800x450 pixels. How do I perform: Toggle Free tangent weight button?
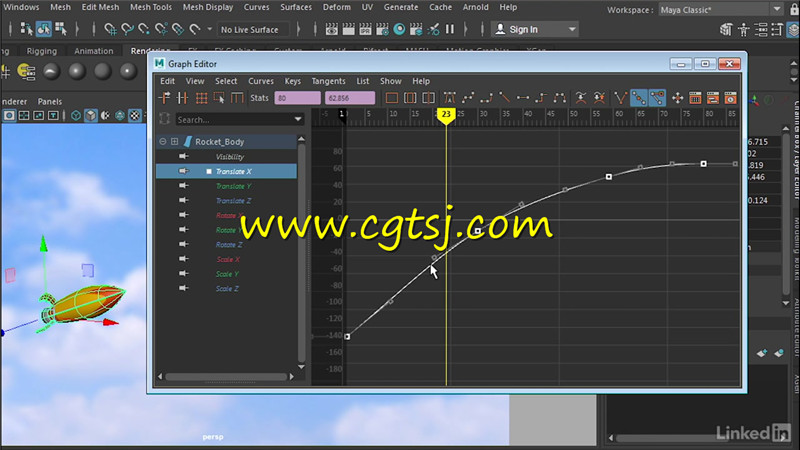tap(657, 98)
